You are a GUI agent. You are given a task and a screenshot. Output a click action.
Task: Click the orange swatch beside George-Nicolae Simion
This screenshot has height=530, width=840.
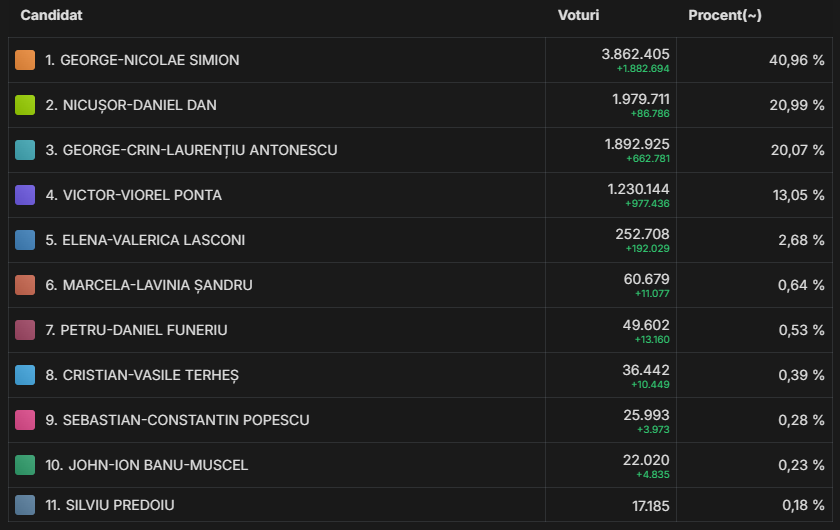pyautogui.click(x=25, y=60)
